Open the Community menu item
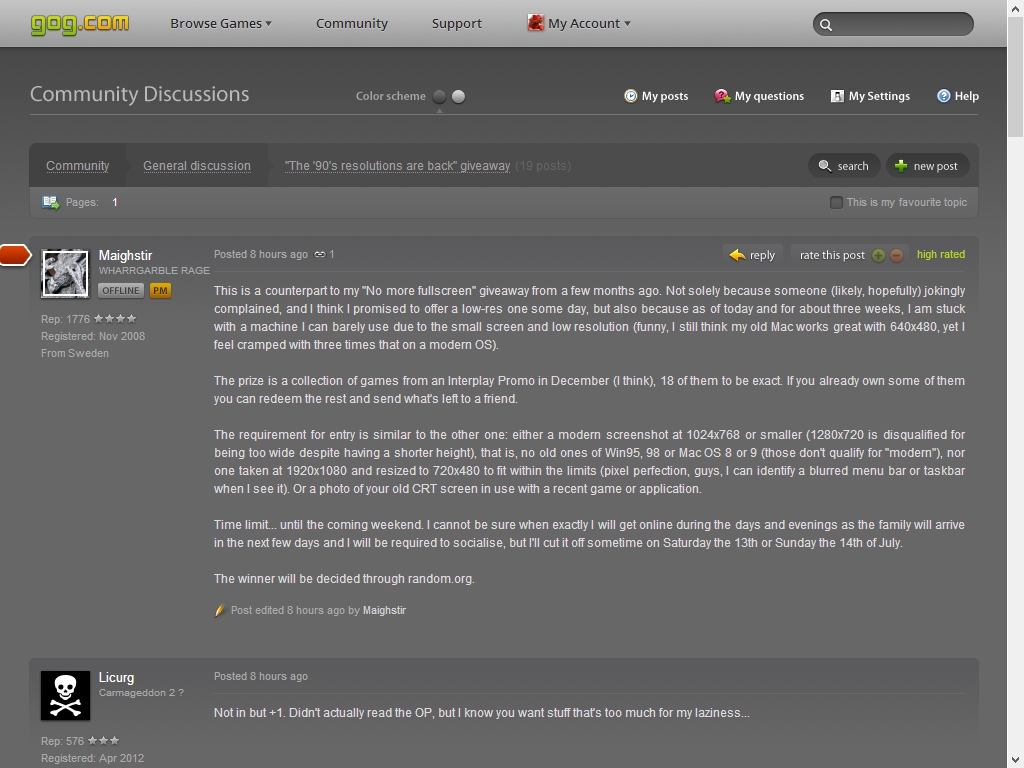This screenshot has width=1024, height=768. 352,24
